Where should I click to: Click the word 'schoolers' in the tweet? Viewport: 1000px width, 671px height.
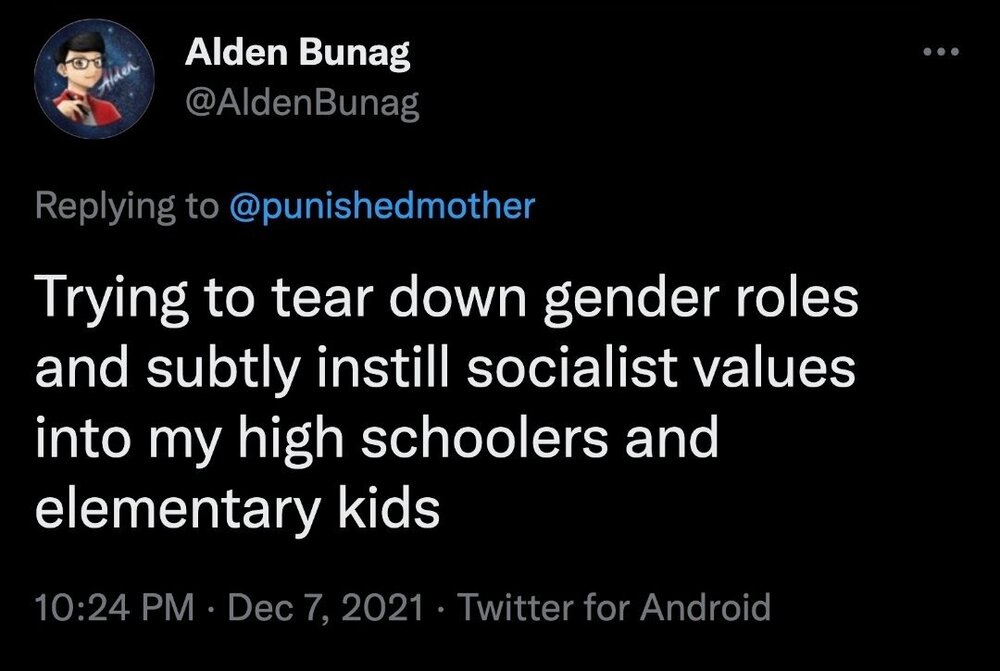[490, 439]
